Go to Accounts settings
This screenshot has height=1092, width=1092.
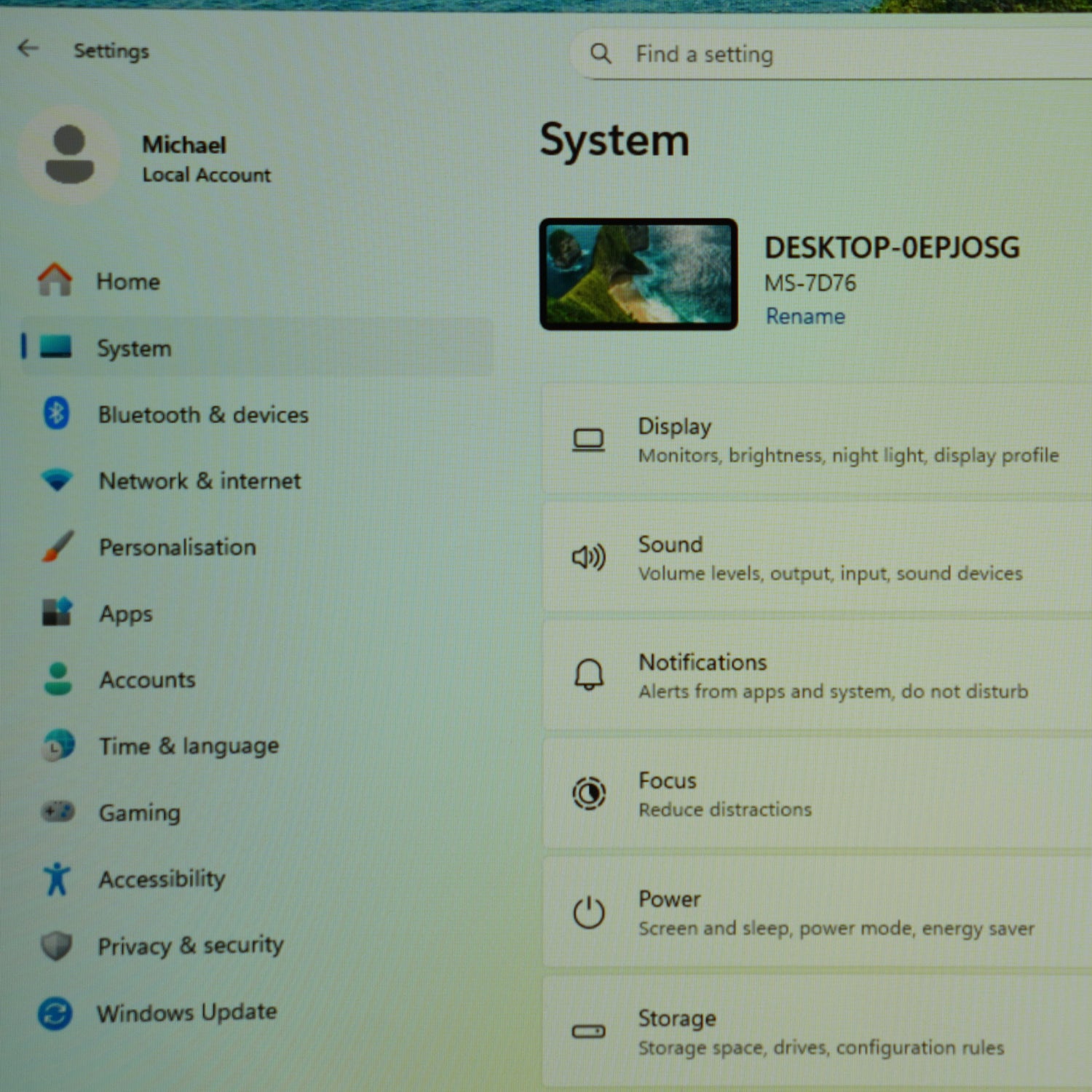tap(147, 680)
